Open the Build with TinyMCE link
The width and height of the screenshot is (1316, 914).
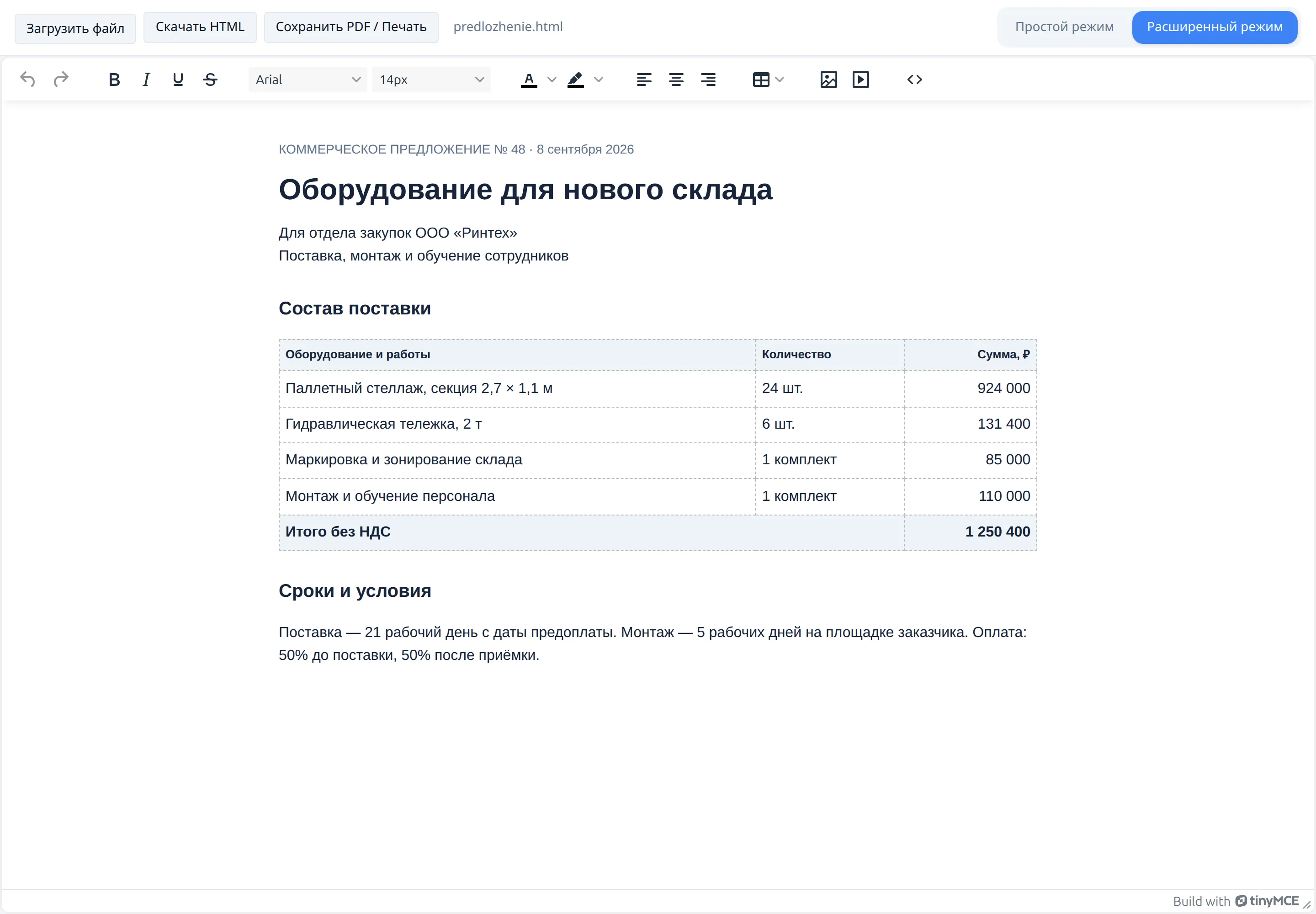coord(1235,901)
